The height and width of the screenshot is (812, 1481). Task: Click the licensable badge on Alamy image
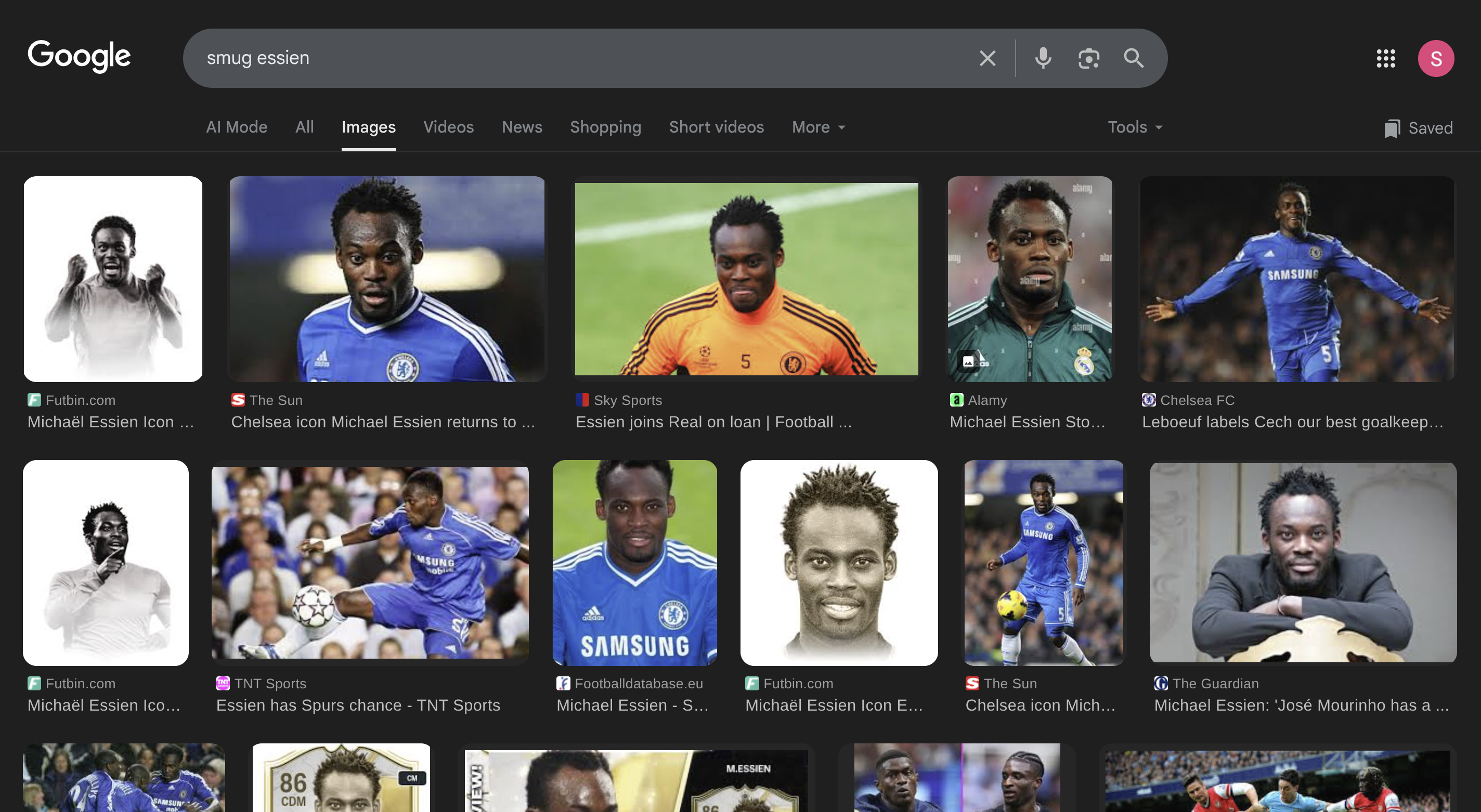(x=969, y=361)
